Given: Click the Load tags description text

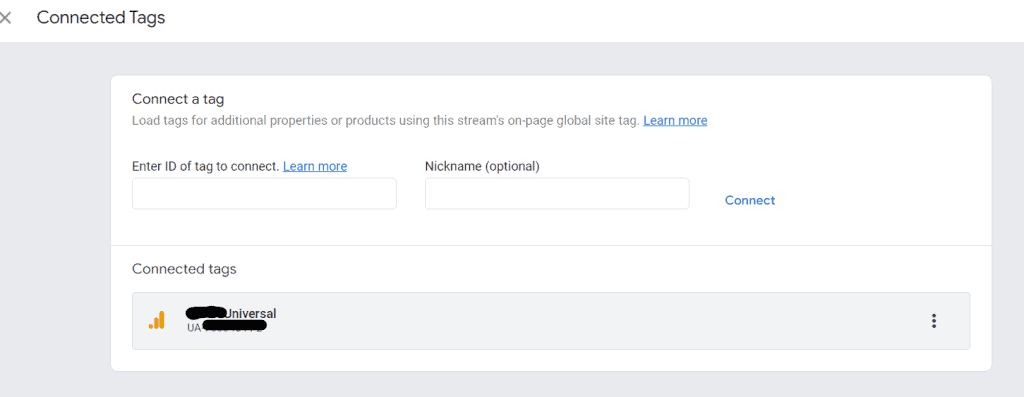Looking at the screenshot, I should 385,121.
